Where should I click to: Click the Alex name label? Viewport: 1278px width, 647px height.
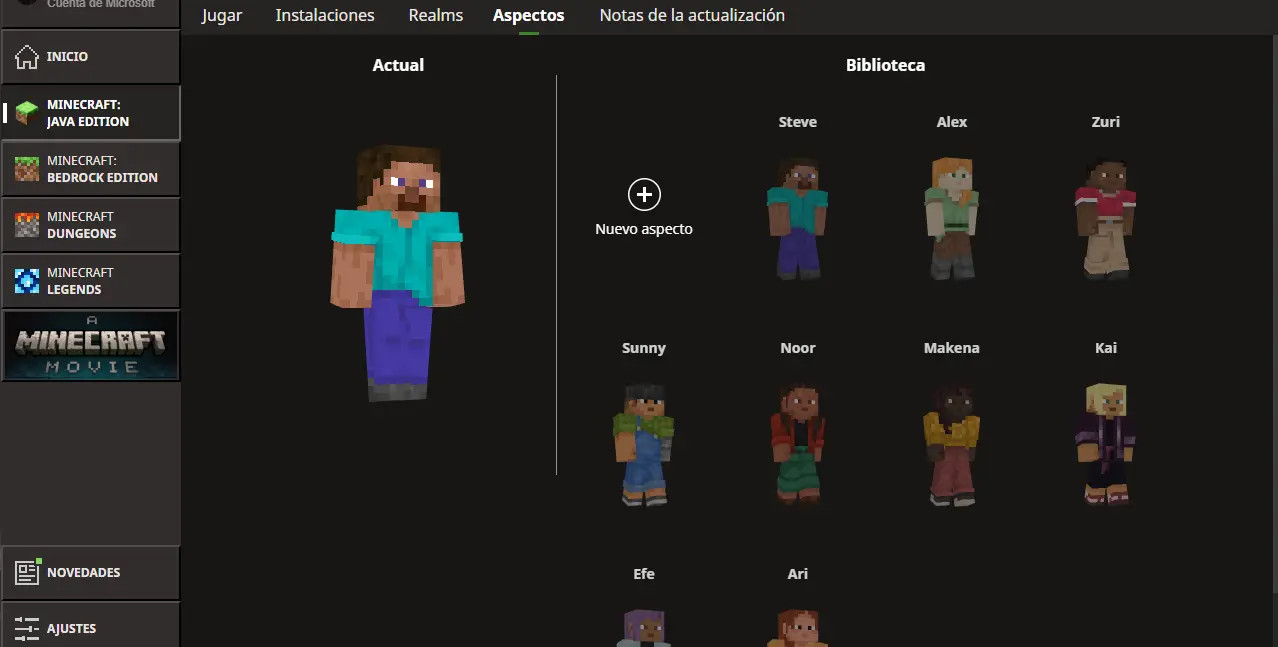(952, 122)
